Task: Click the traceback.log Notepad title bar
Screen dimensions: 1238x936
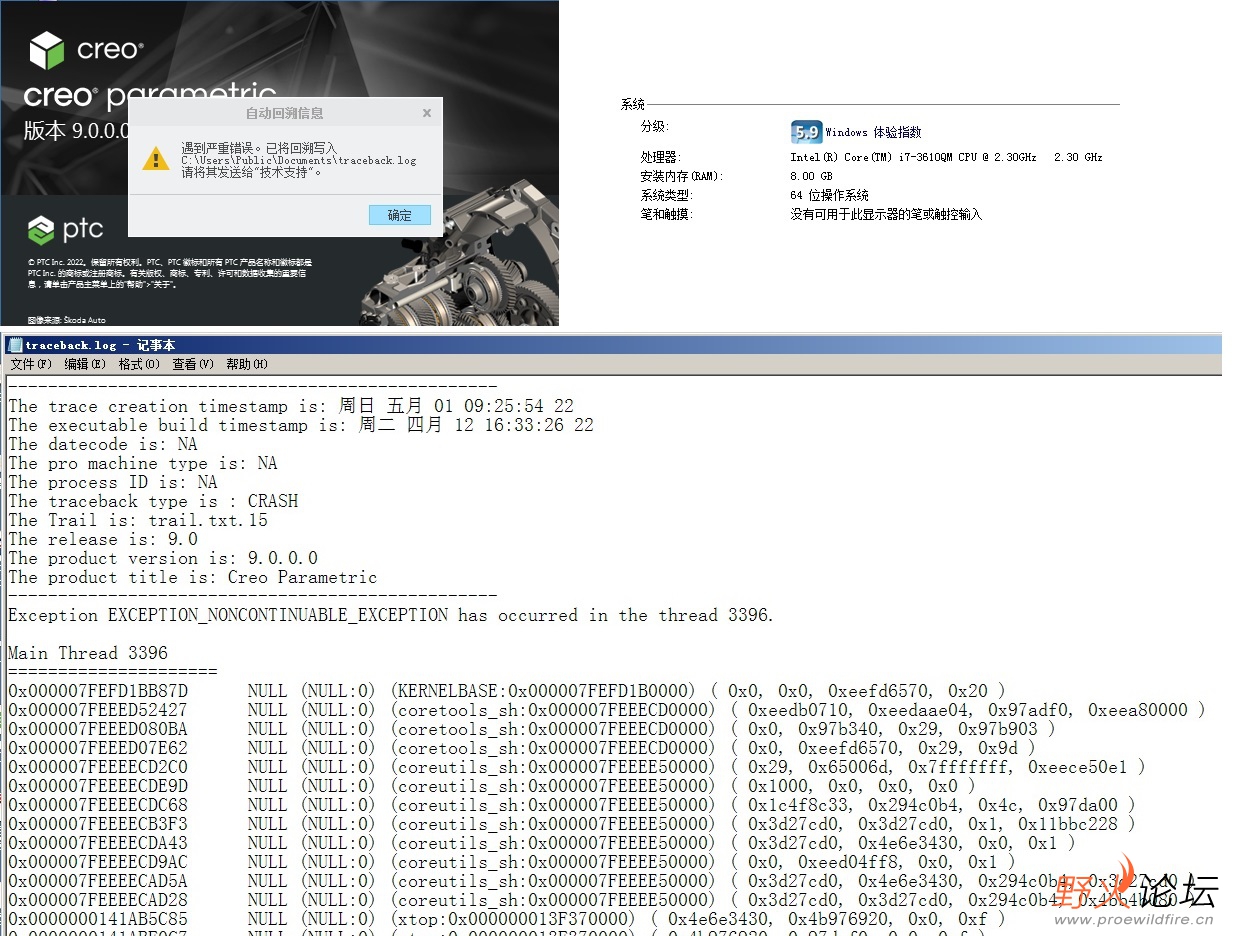Action: (x=612, y=345)
